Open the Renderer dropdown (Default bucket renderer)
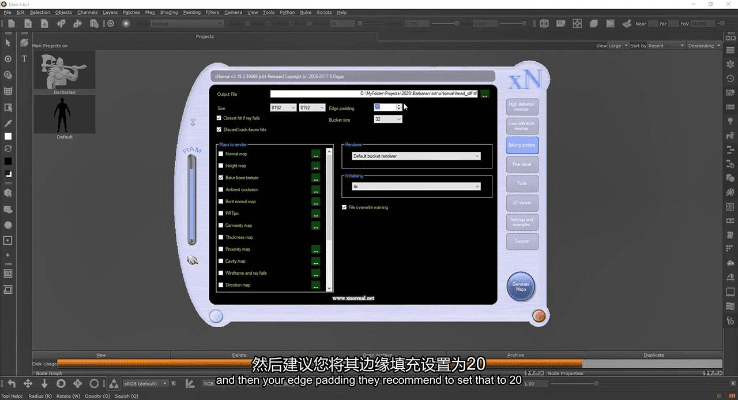 (x=416, y=156)
